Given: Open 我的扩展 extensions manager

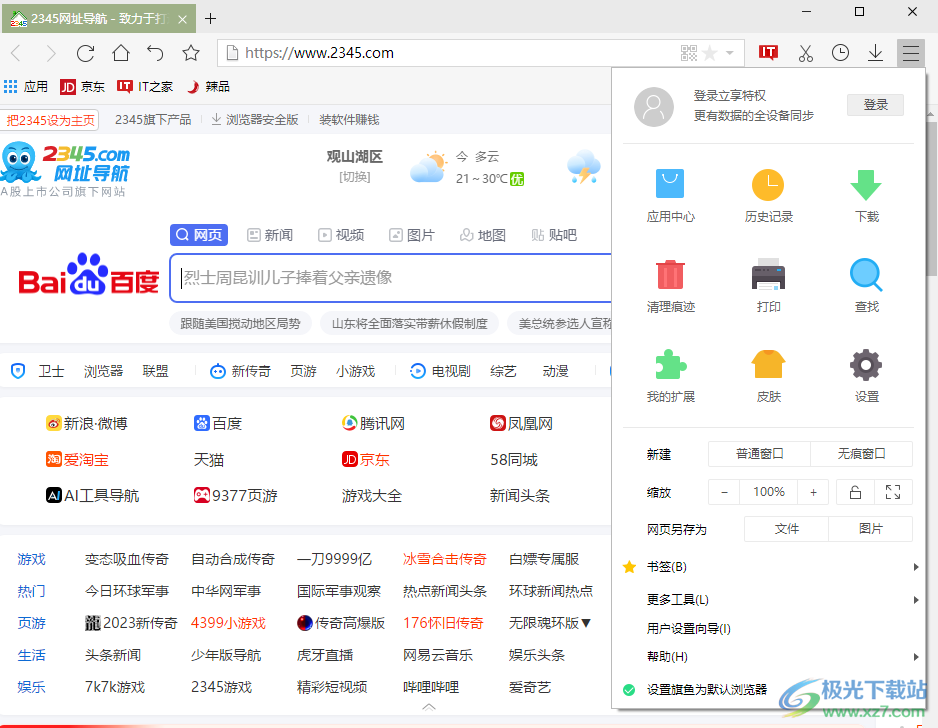Looking at the screenshot, I should (x=670, y=375).
